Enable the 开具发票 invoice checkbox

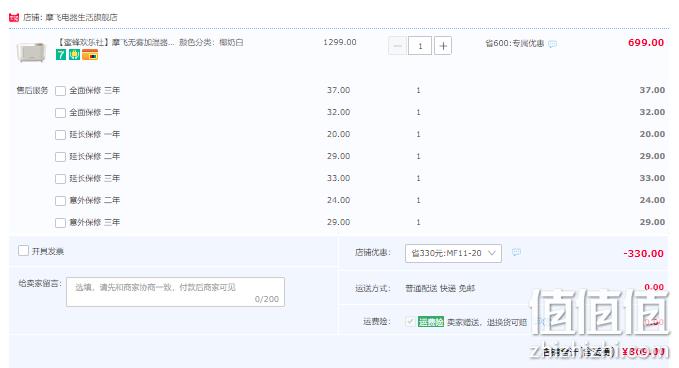tap(23, 251)
